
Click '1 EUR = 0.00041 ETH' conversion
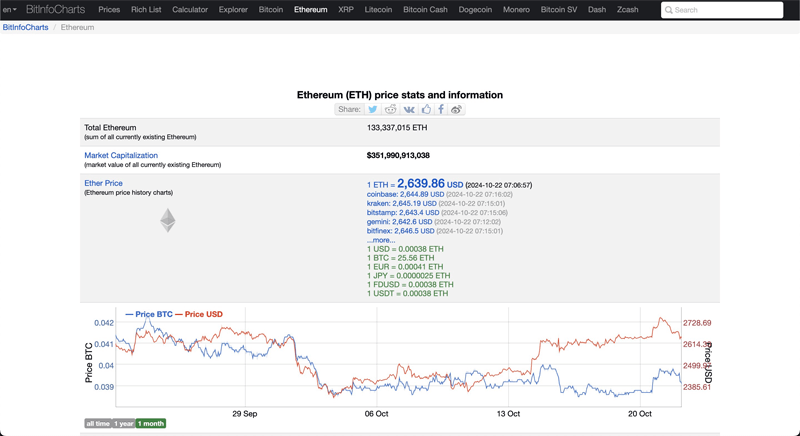click(x=405, y=267)
